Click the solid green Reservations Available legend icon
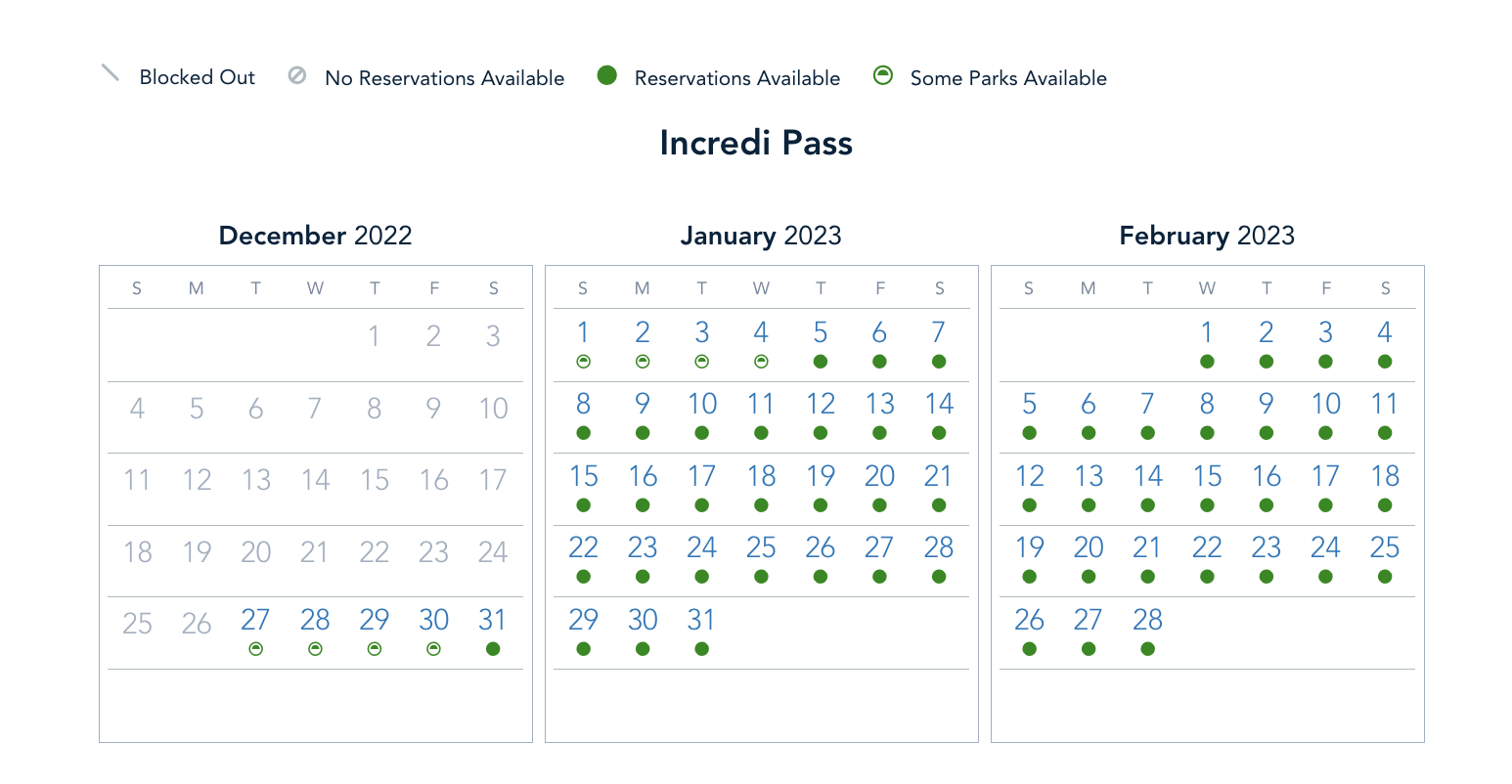This screenshot has height=784, width=1512. point(607,75)
